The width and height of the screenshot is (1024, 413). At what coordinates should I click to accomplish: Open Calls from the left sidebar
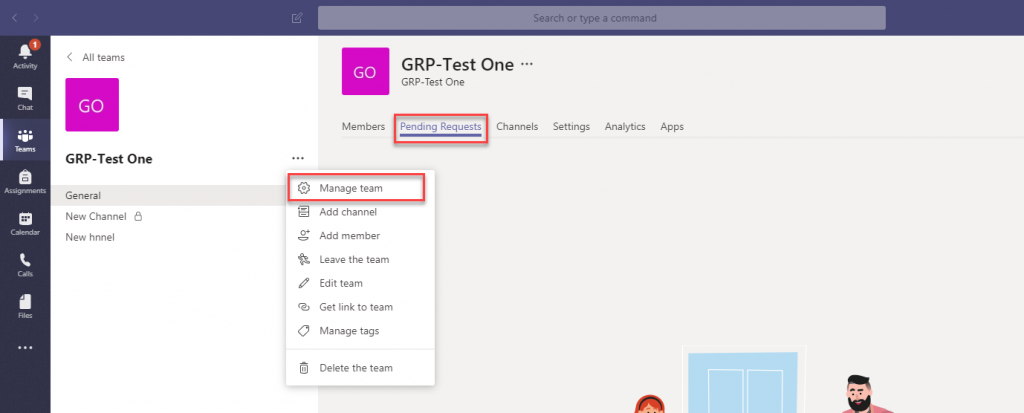pos(25,264)
